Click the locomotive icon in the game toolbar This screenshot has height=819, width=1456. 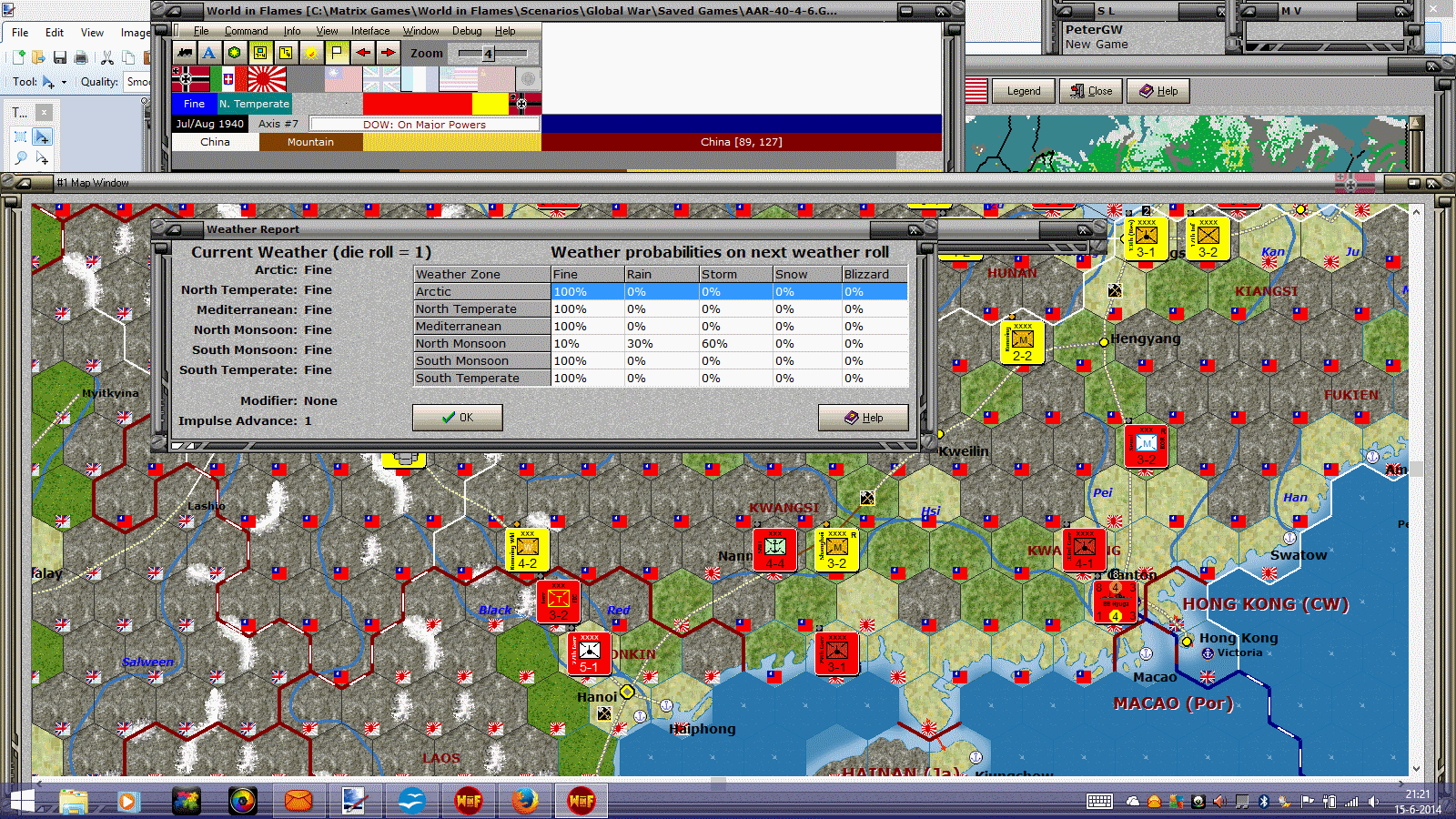pos(185,53)
